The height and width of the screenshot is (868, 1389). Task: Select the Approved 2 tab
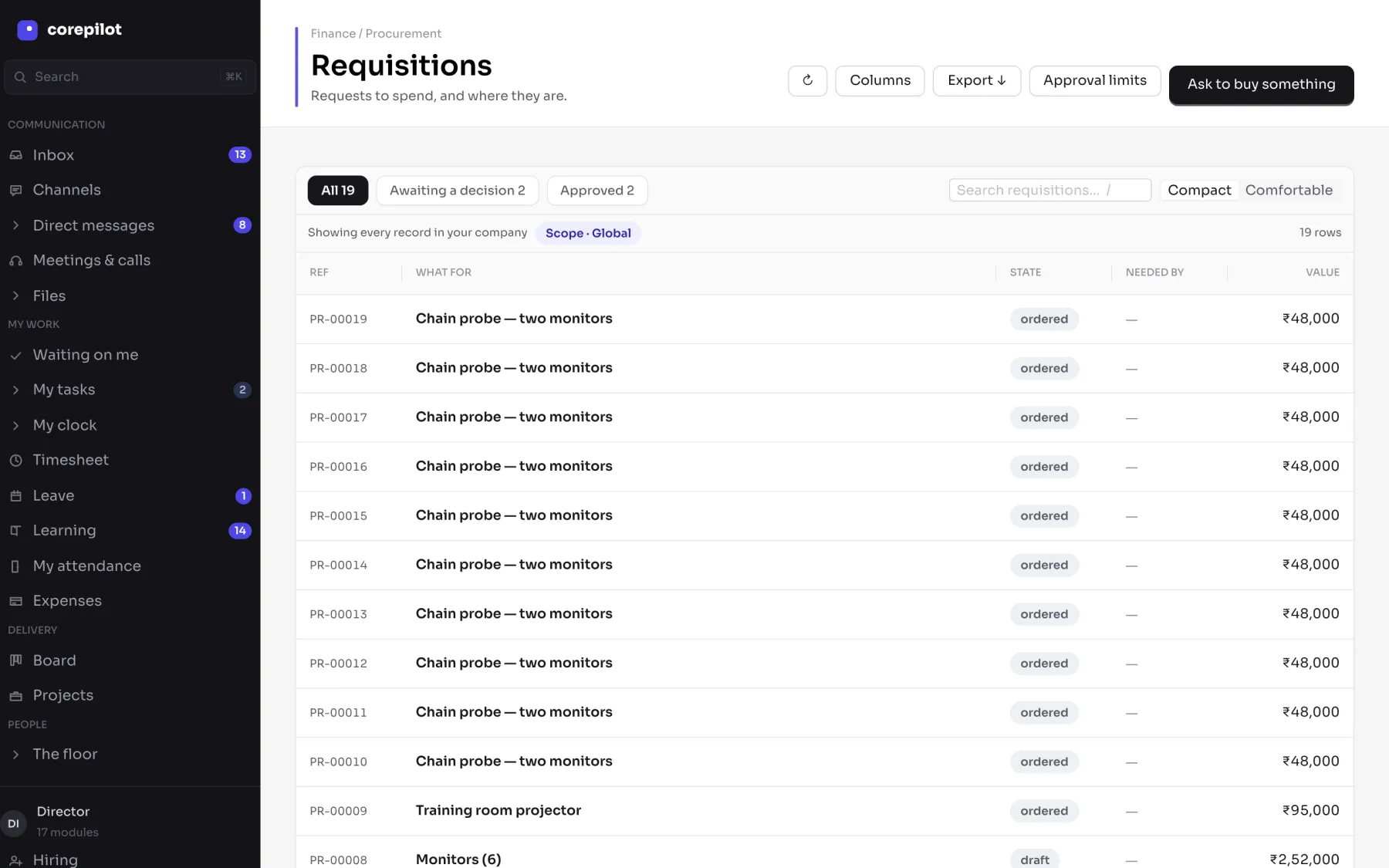pyautogui.click(x=597, y=191)
